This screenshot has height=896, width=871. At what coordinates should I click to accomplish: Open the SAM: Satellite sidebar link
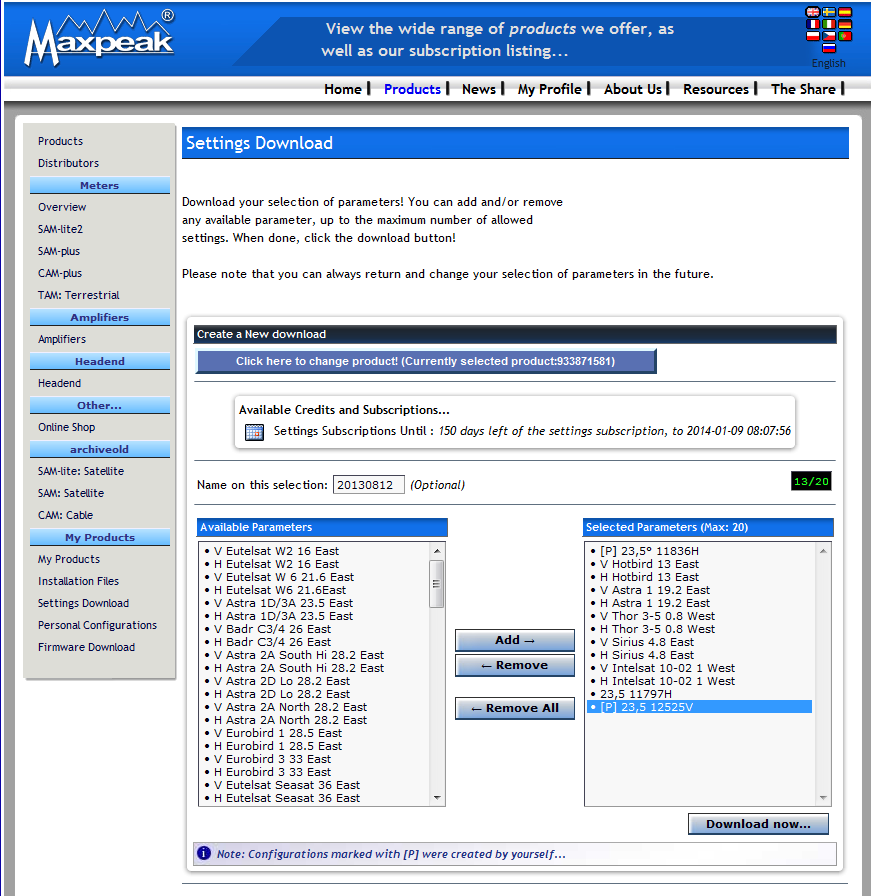tap(71, 493)
